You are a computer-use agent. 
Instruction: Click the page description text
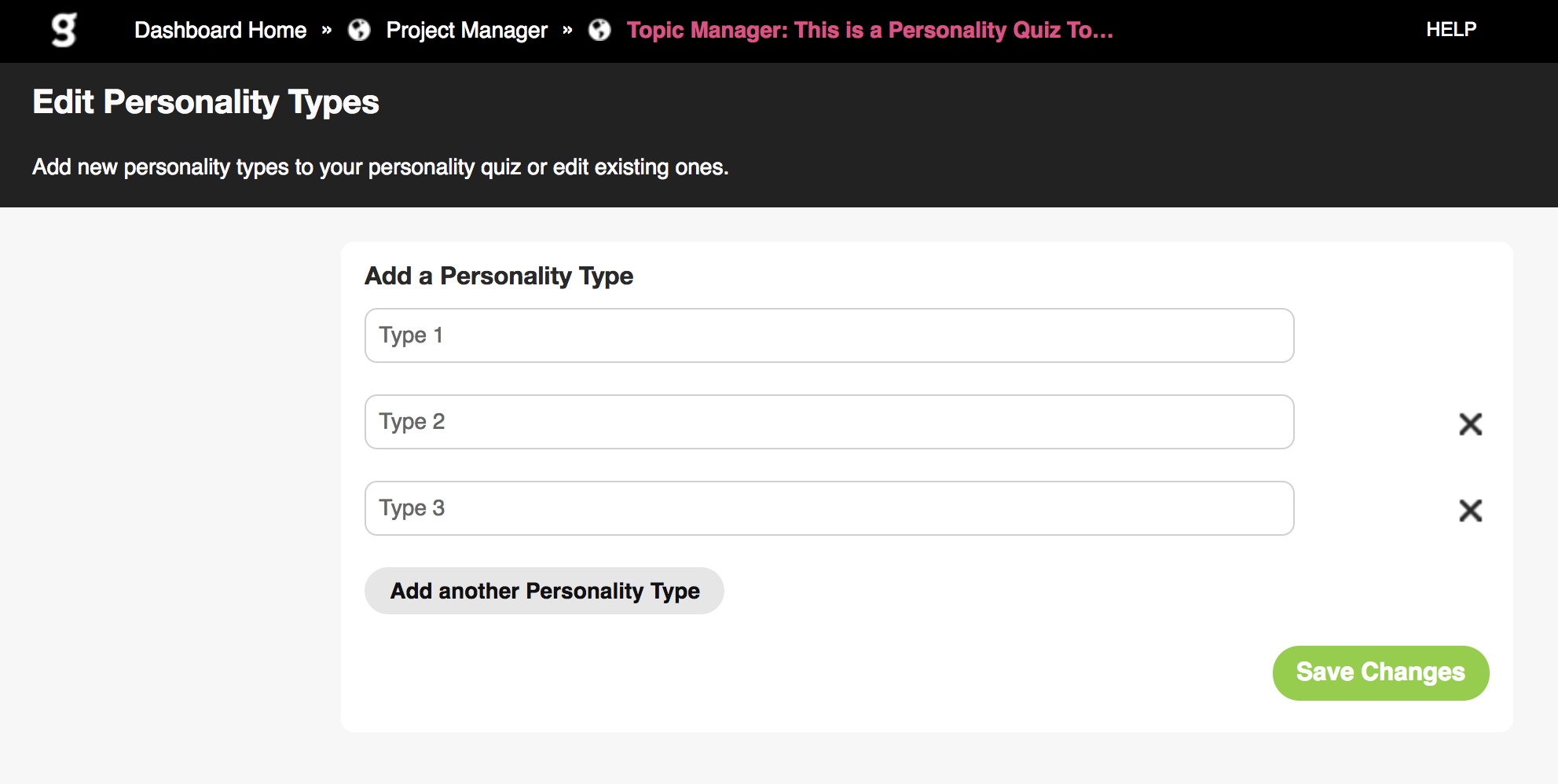pos(380,167)
